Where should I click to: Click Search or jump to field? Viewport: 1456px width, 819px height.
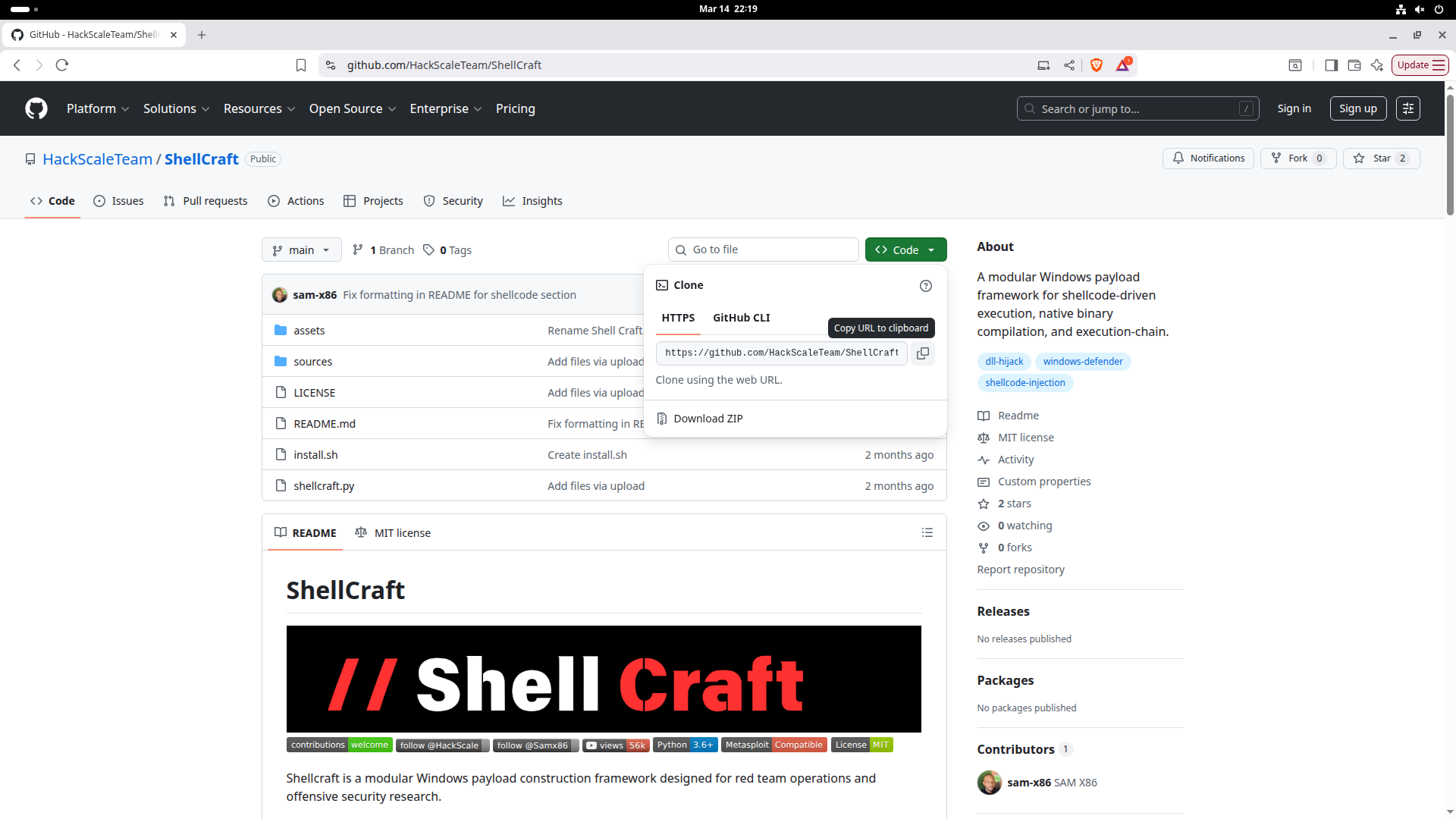1137,108
